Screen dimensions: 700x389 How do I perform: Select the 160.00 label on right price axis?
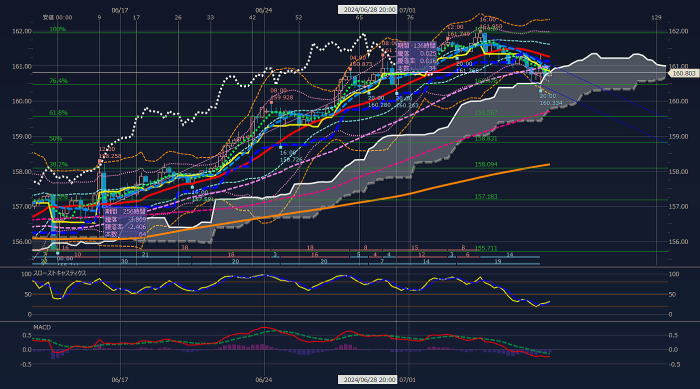[678, 101]
